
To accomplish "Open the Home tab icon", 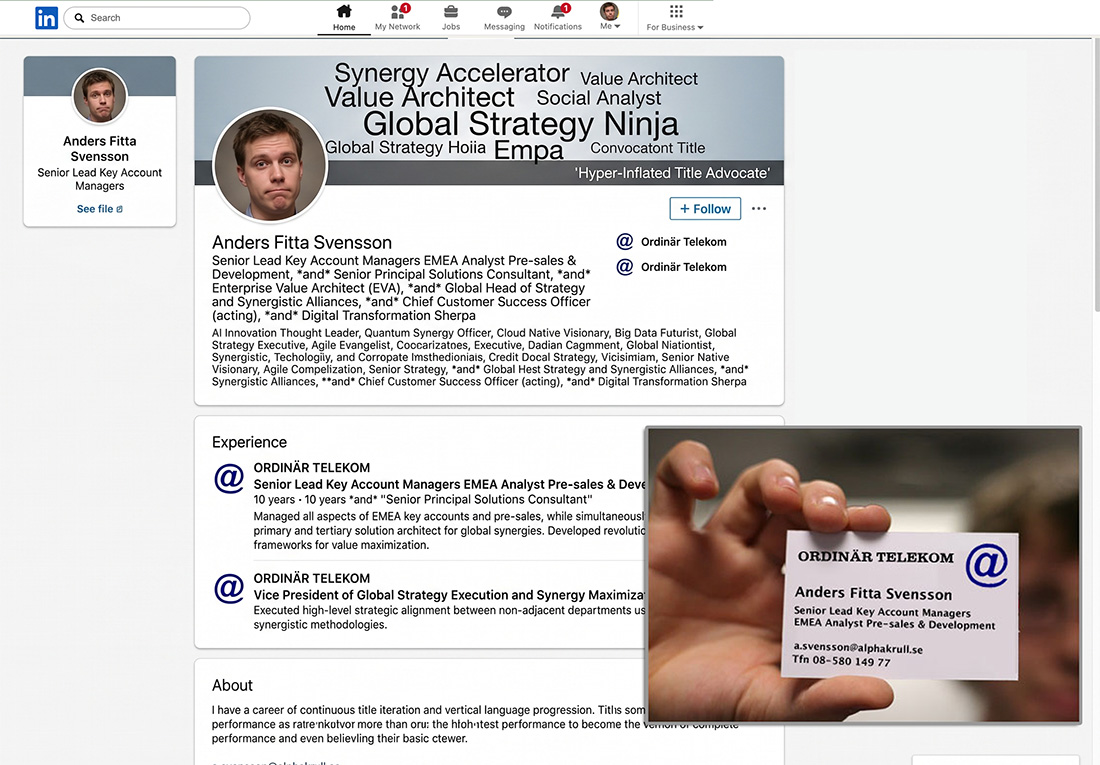I will pos(344,11).
